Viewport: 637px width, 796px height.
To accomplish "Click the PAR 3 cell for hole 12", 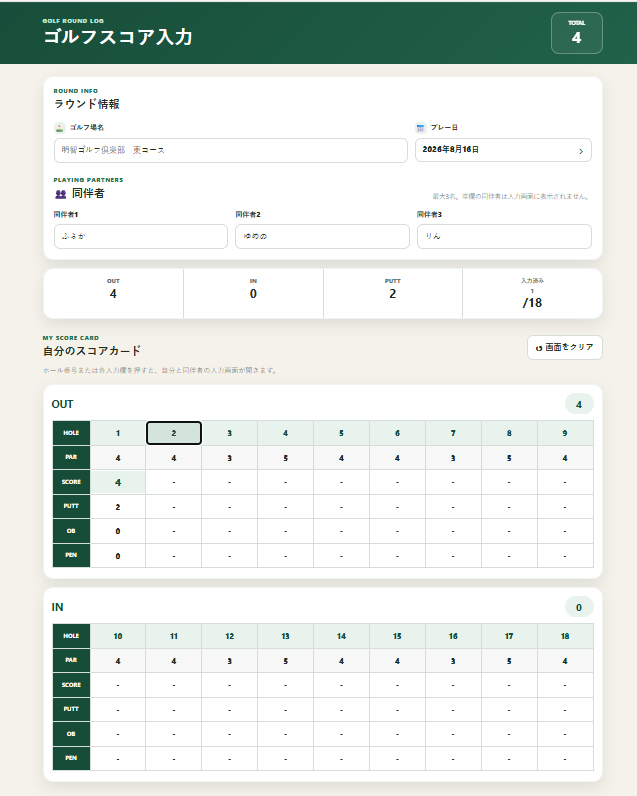I will coord(229,661).
